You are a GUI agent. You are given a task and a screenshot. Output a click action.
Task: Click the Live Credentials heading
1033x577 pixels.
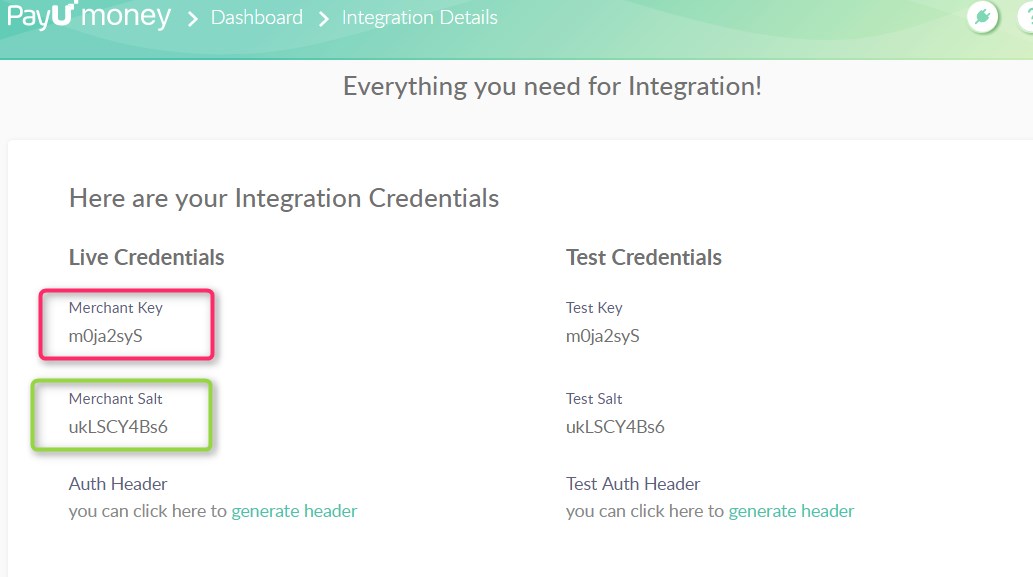point(146,257)
